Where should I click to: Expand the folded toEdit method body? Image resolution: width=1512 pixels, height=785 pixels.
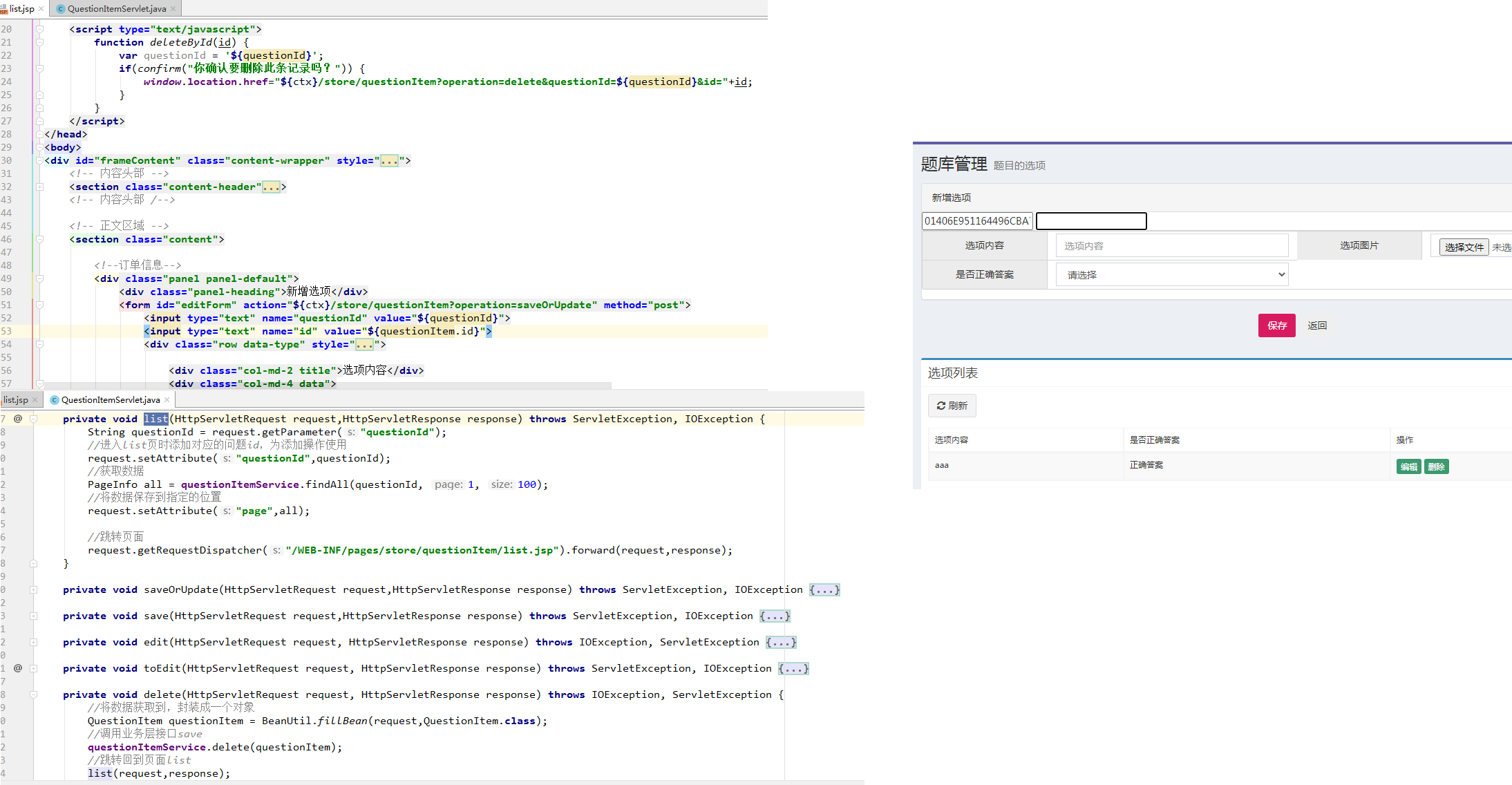(x=793, y=669)
